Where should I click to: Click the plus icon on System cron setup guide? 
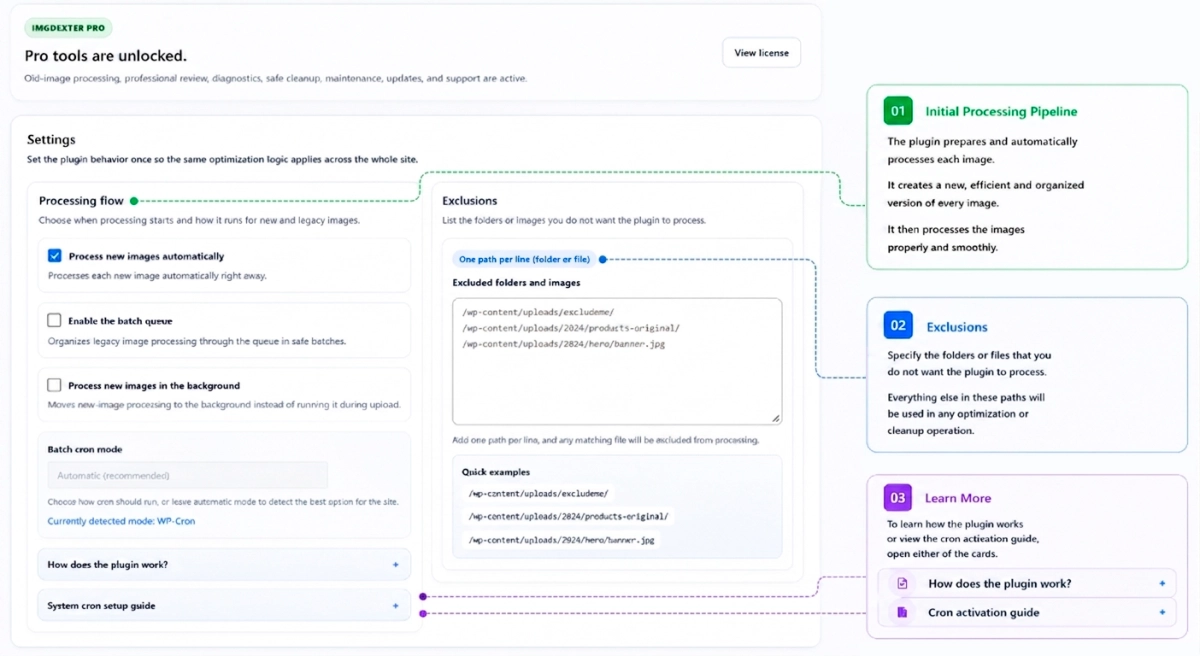coord(396,606)
